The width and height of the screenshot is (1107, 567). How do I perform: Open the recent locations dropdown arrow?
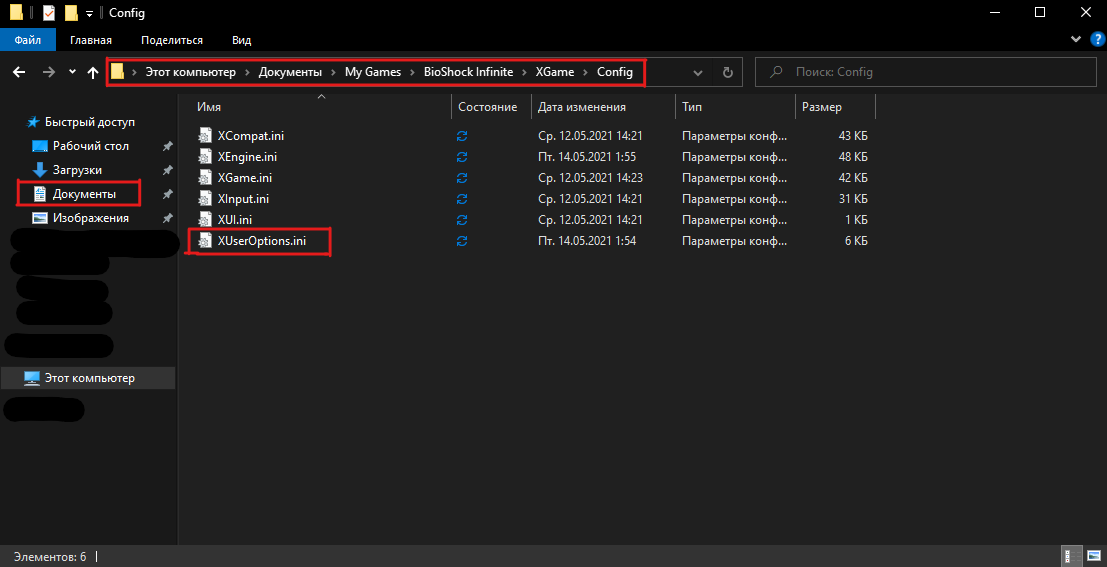[x=72, y=72]
